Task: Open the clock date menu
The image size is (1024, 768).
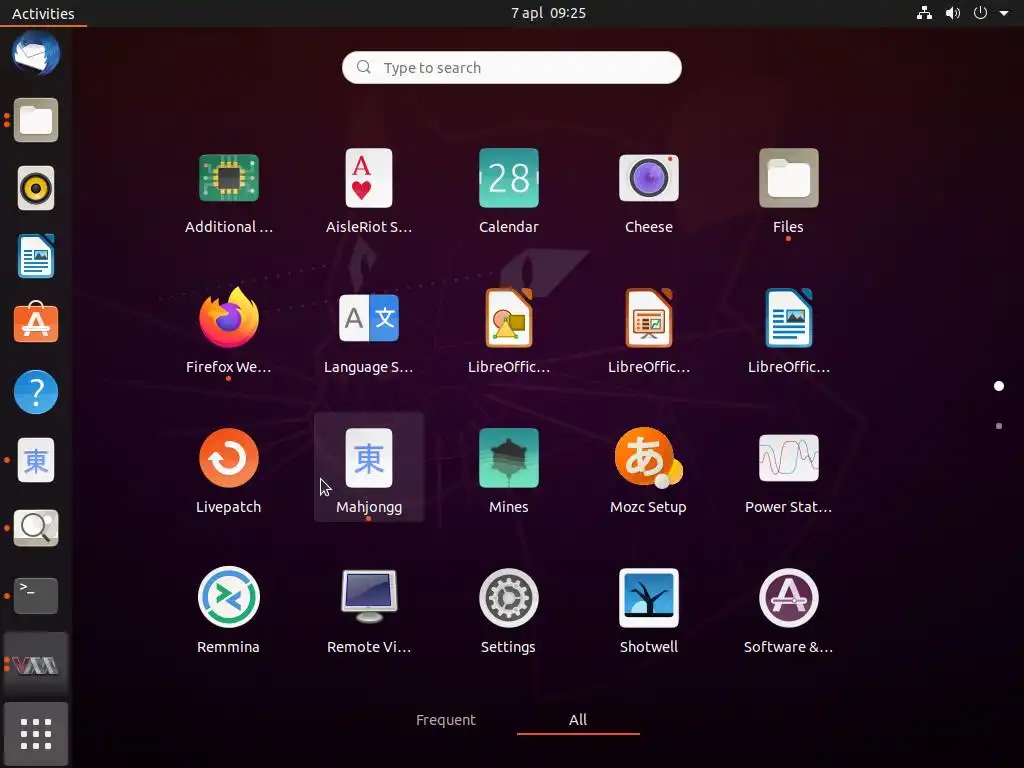Action: click(548, 13)
